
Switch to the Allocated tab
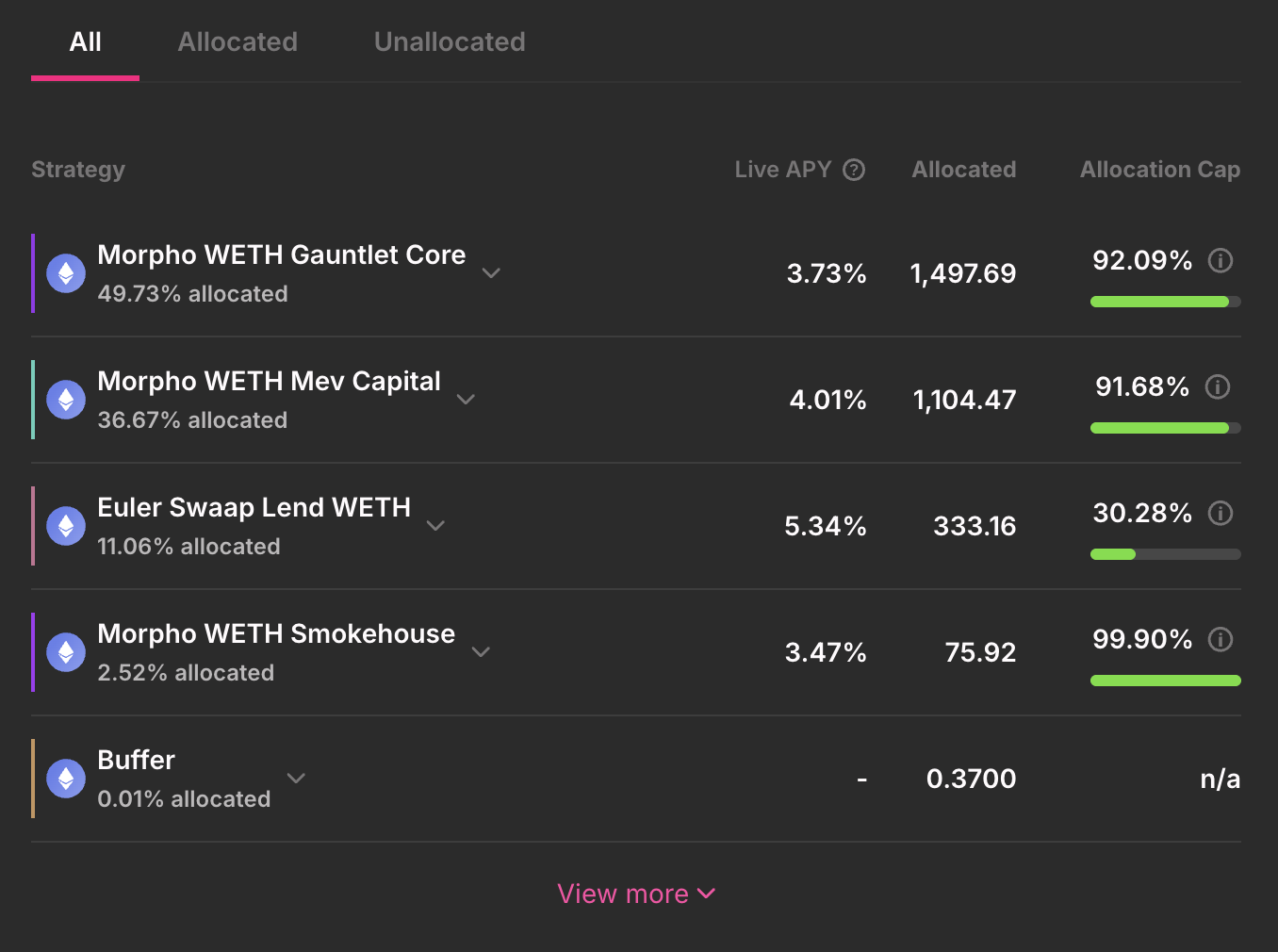[x=238, y=41]
